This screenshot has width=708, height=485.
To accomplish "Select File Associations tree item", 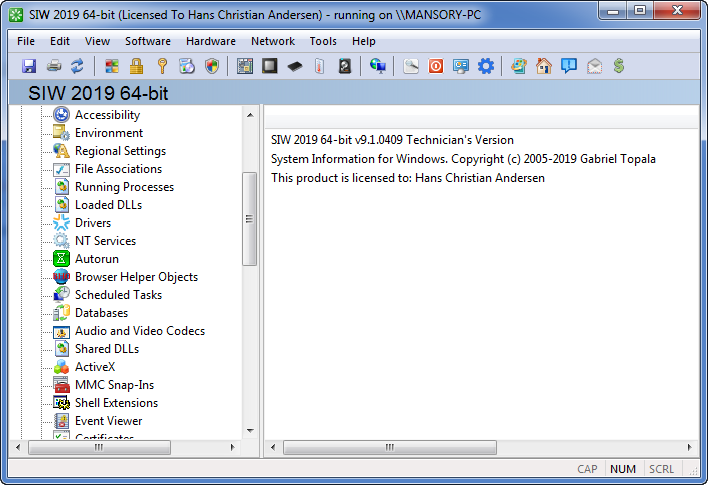I will 118,169.
